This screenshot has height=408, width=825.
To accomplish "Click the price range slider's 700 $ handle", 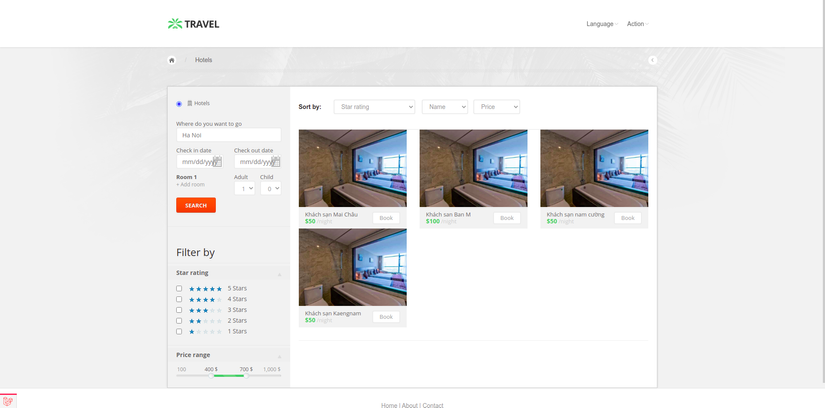I will 246,376.
